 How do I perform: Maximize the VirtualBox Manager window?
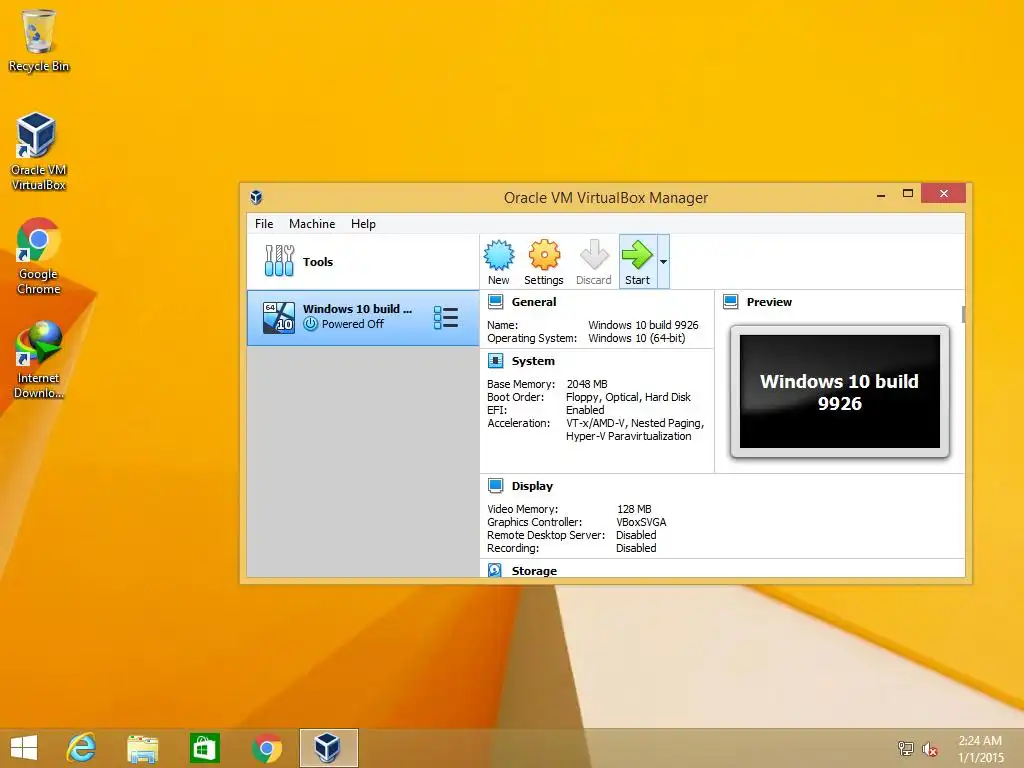coord(908,193)
